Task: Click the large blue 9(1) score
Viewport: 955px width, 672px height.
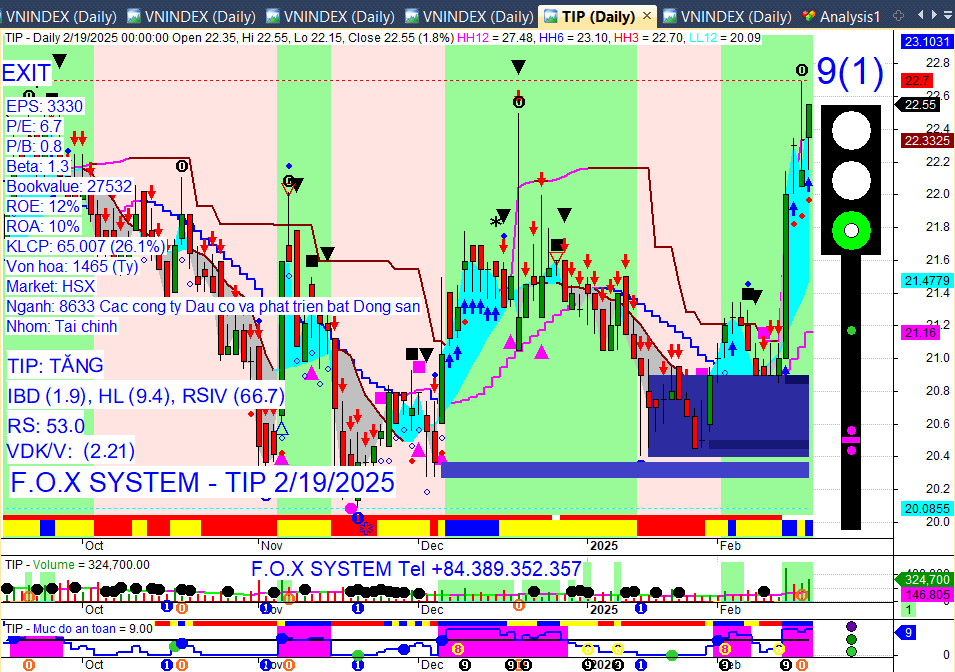Action: click(850, 71)
